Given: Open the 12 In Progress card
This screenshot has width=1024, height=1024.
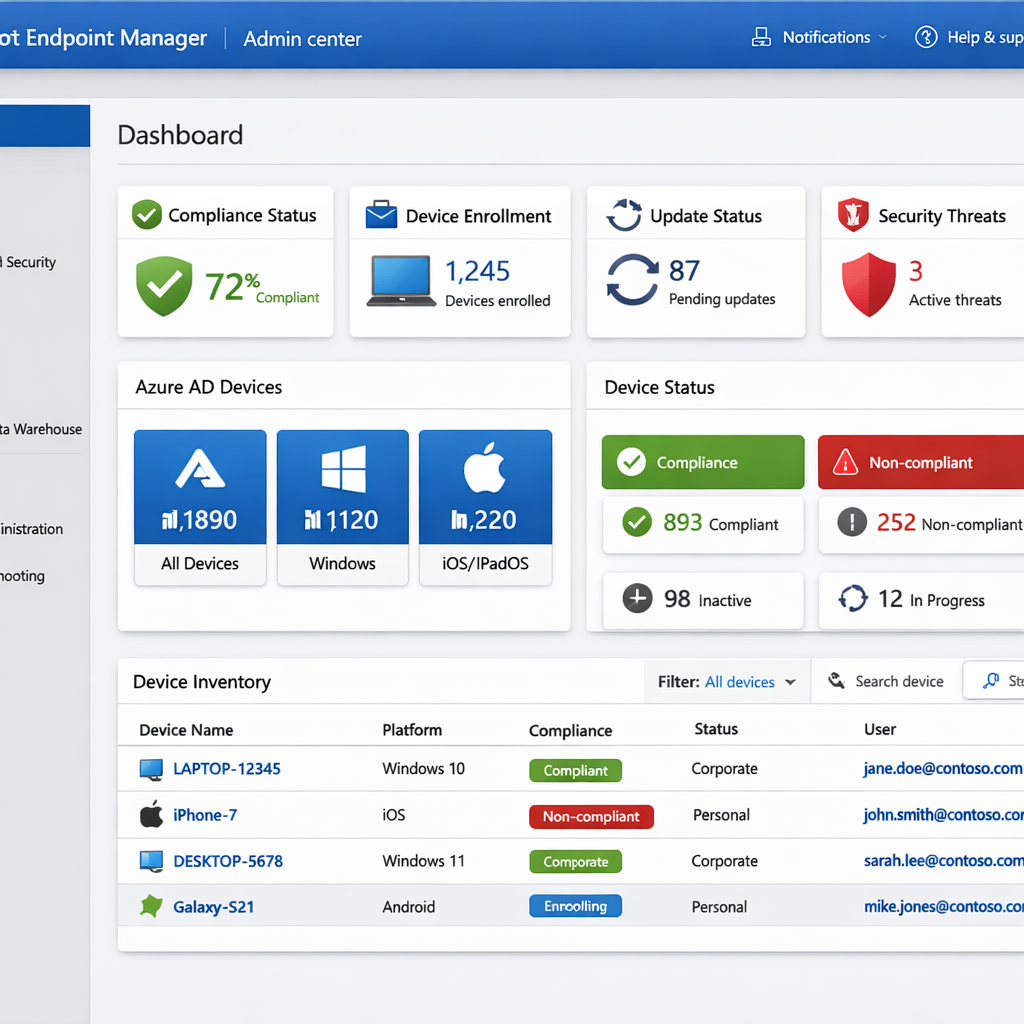Looking at the screenshot, I should (921, 601).
